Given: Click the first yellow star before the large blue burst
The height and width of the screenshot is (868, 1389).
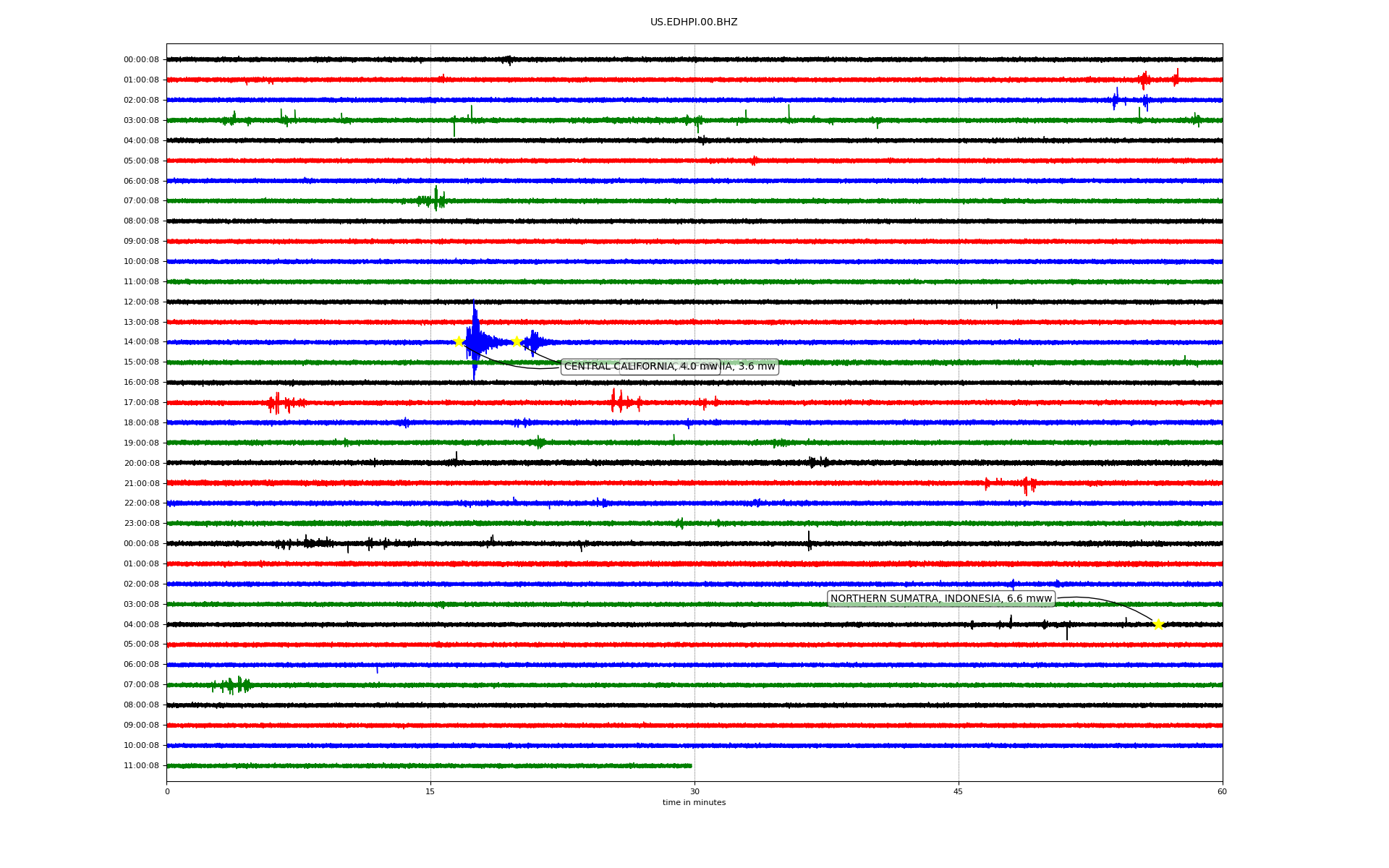Looking at the screenshot, I should pos(459,341).
